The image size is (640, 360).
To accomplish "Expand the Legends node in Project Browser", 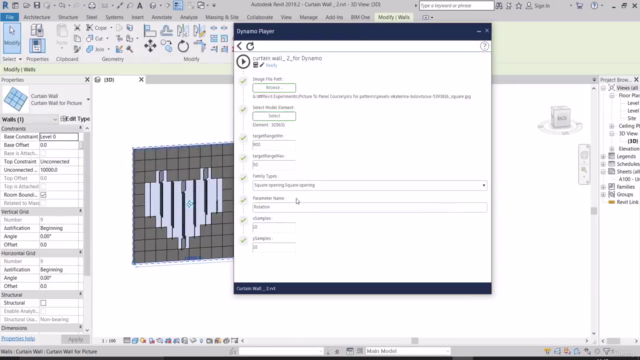I will pyautogui.click(x=603, y=156).
